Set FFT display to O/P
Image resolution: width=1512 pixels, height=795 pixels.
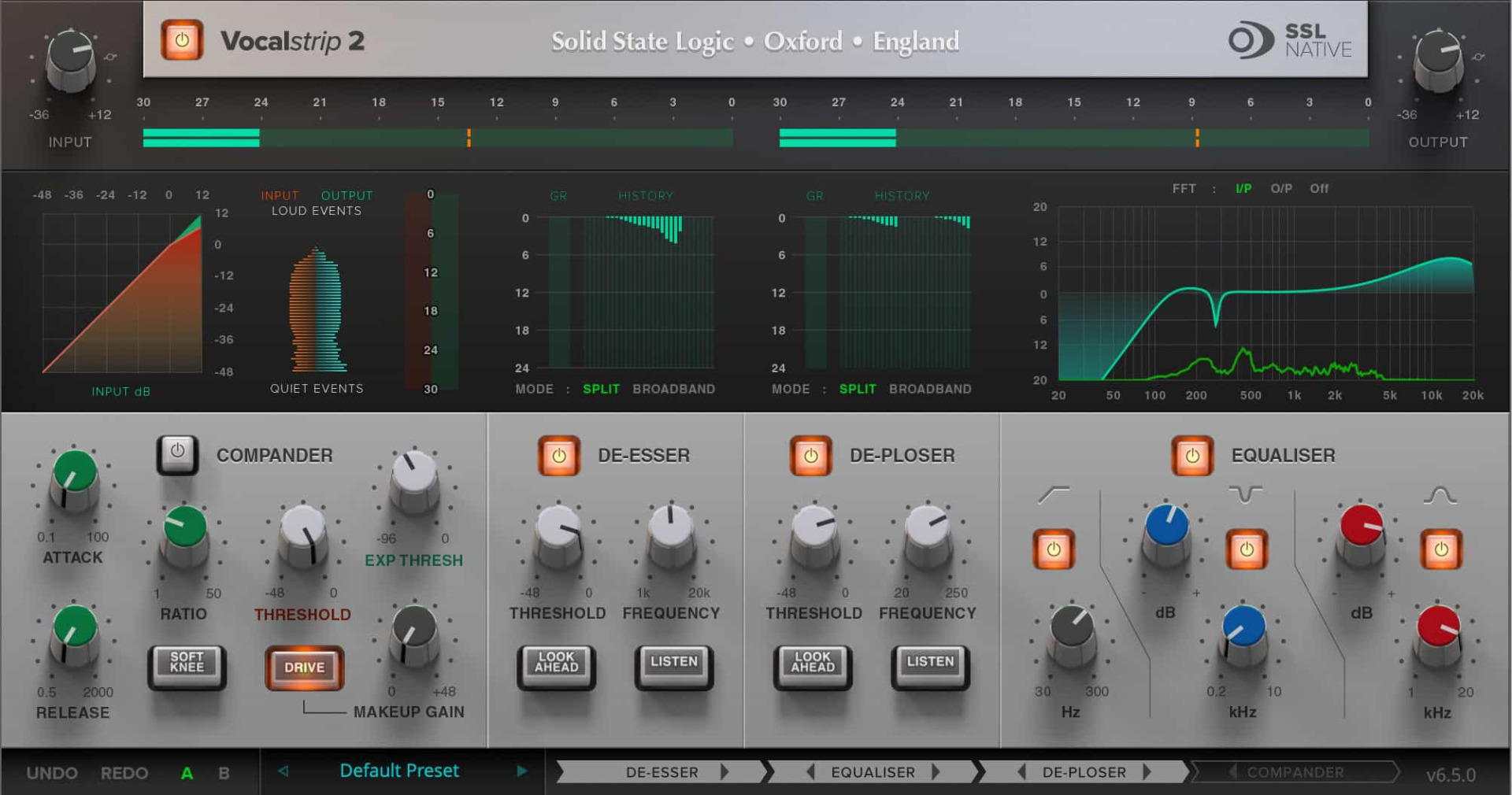point(1281,188)
